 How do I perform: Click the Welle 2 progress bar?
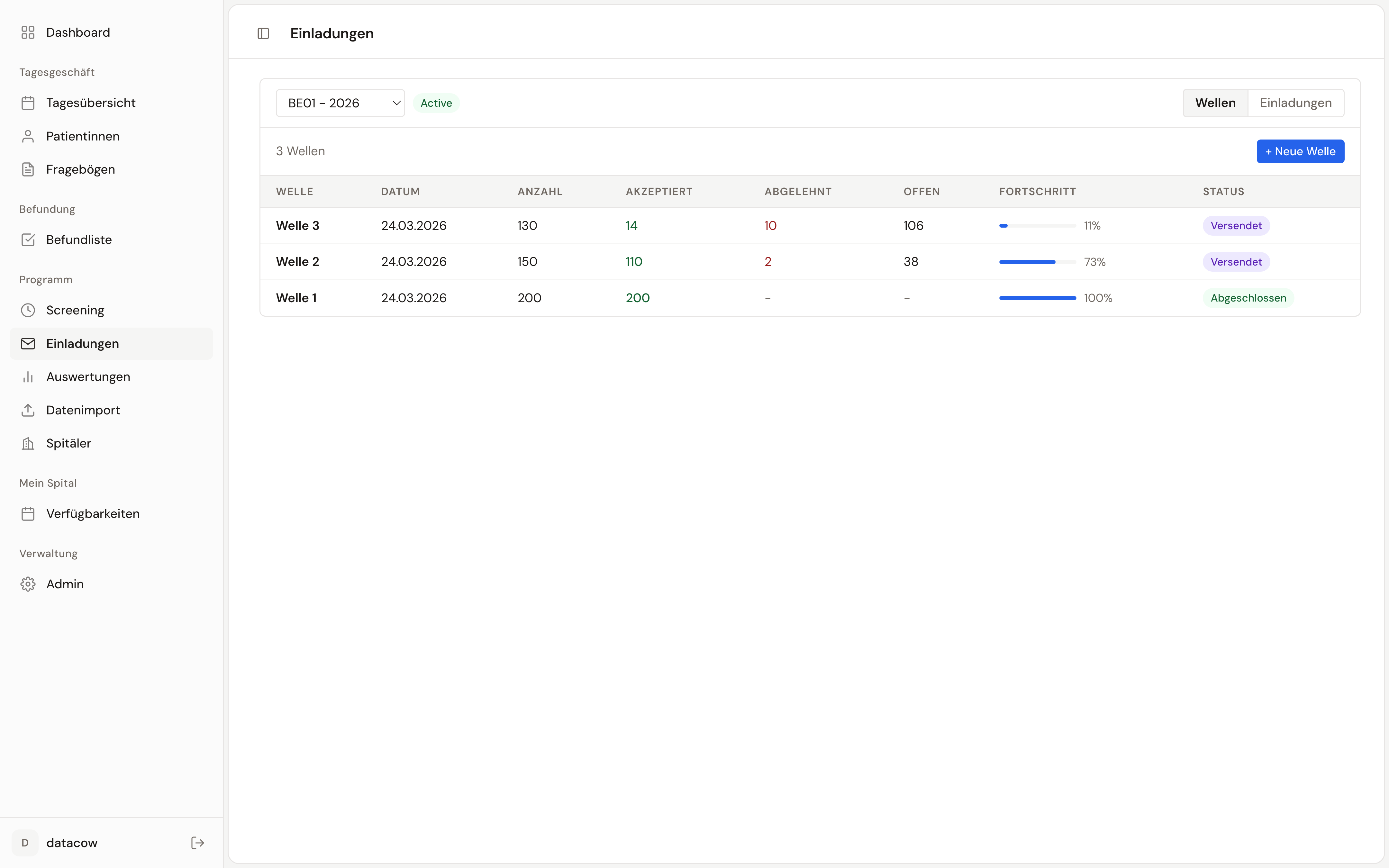pos(1037,262)
